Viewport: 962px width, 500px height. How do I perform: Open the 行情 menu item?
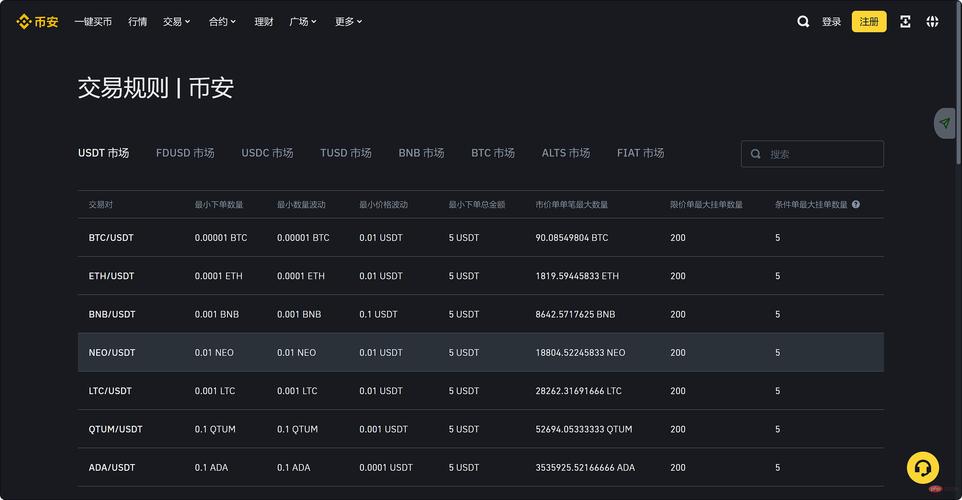point(137,21)
